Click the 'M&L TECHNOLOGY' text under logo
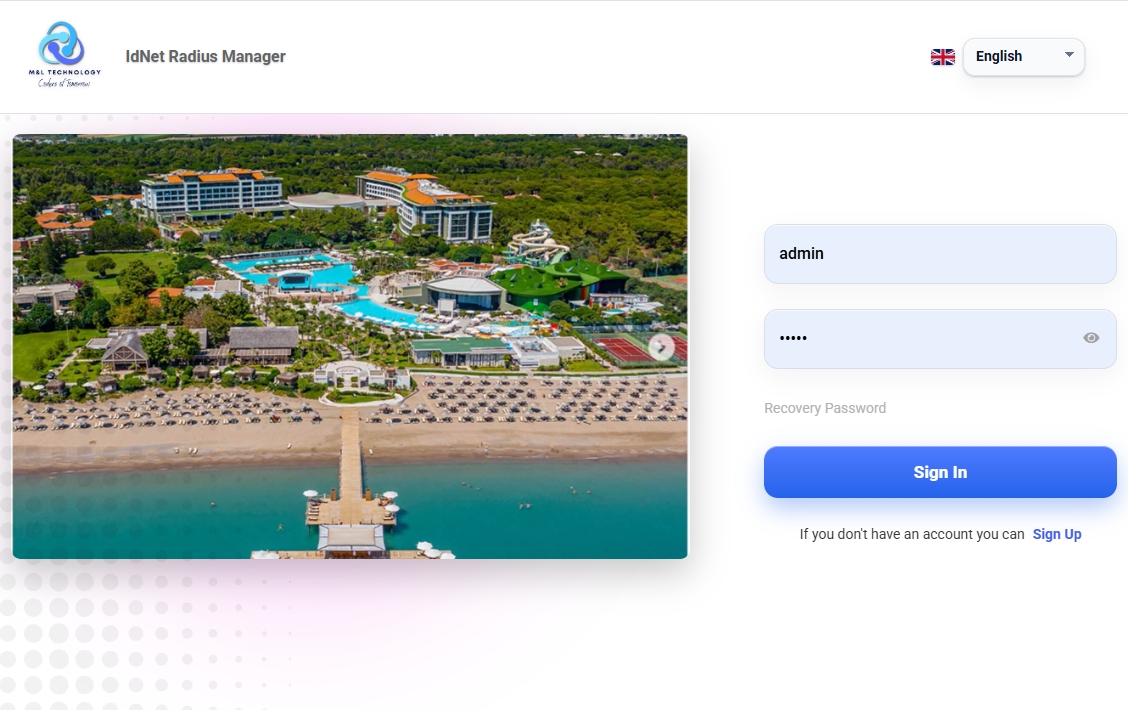Image resolution: width=1128 pixels, height=710 pixels. pos(65,72)
